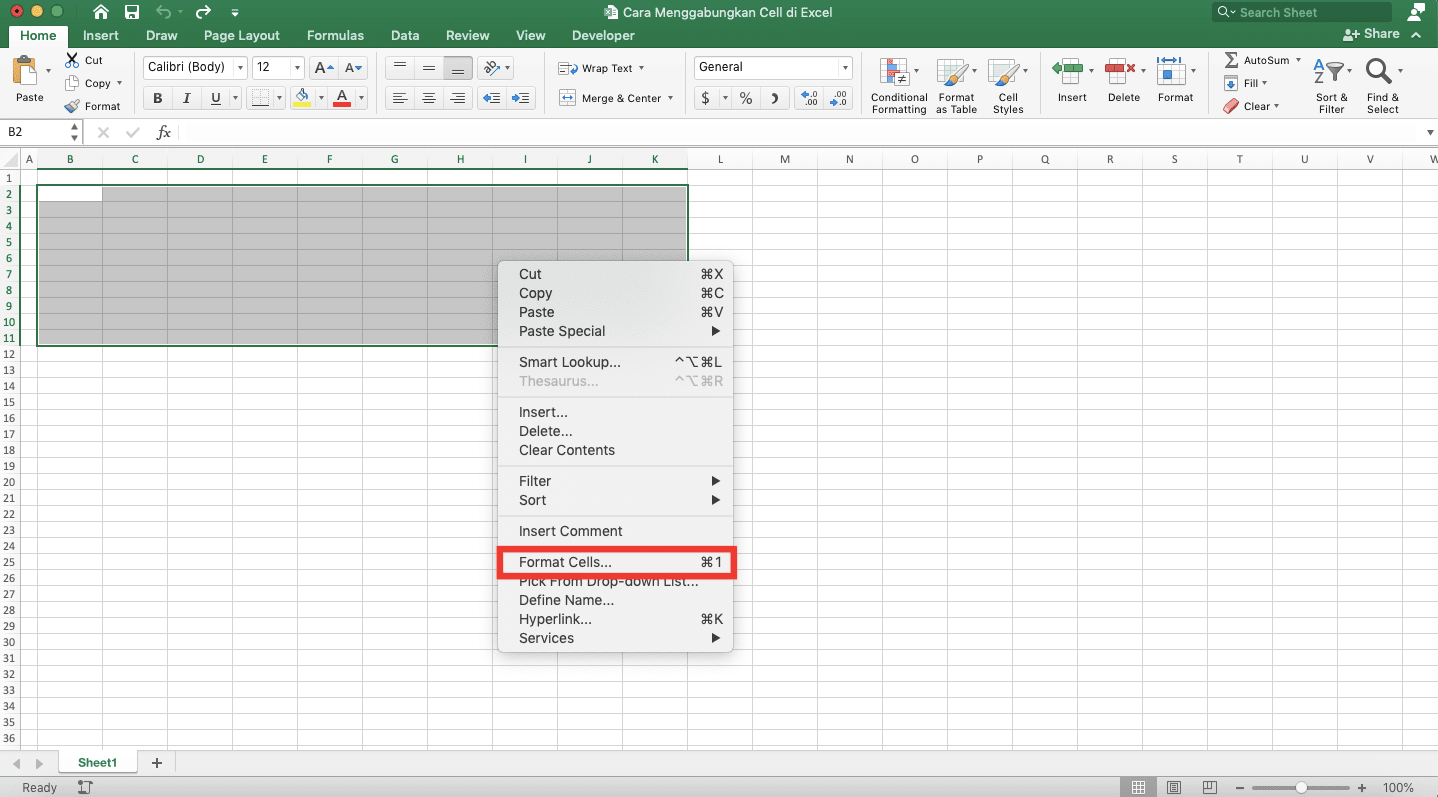This screenshot has height=797, width=1438.
Task: Open Conditional Formatting
Action: 898,86
